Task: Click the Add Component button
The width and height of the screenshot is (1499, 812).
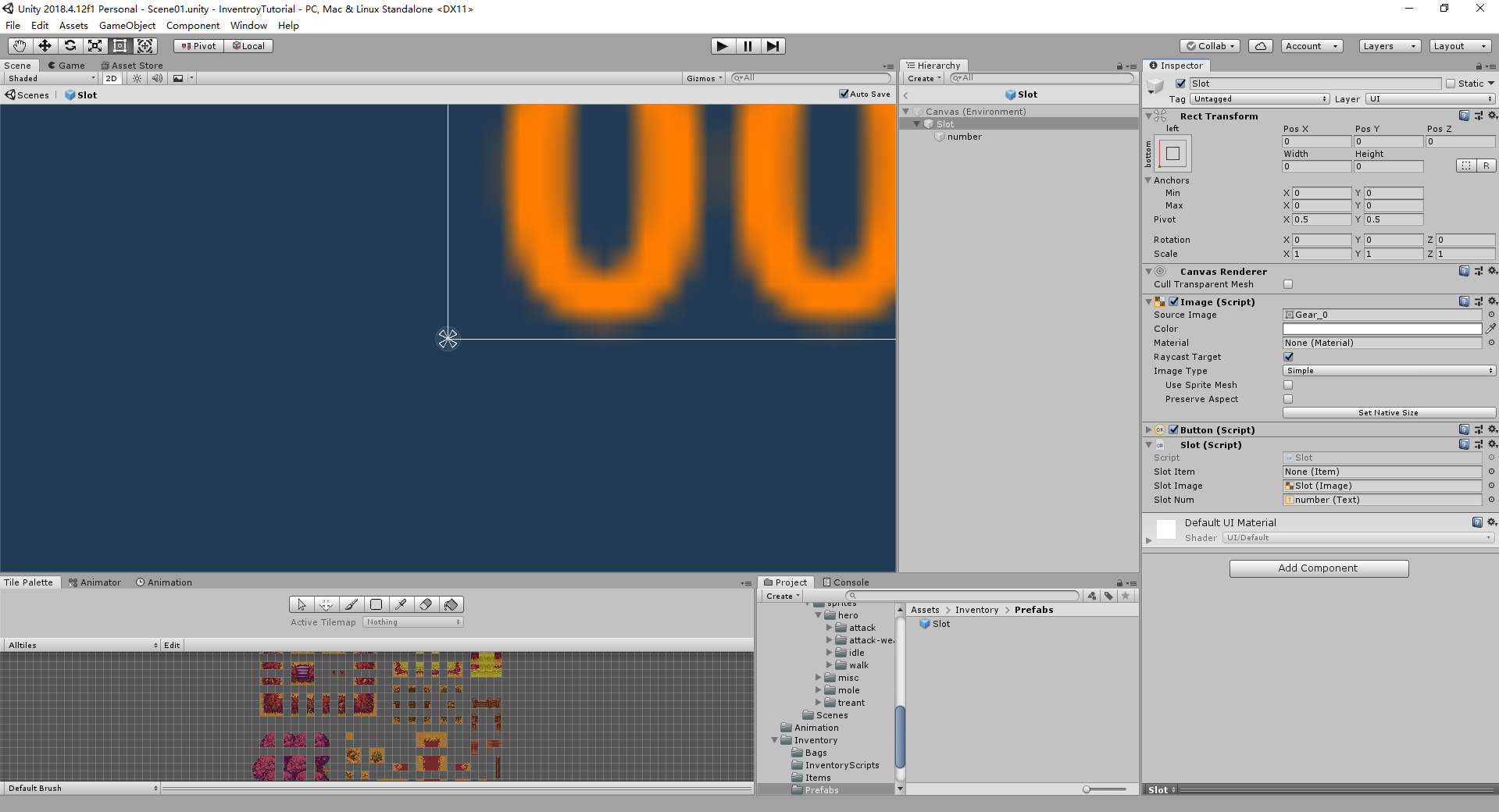Action: click(x=1319, y=568)
